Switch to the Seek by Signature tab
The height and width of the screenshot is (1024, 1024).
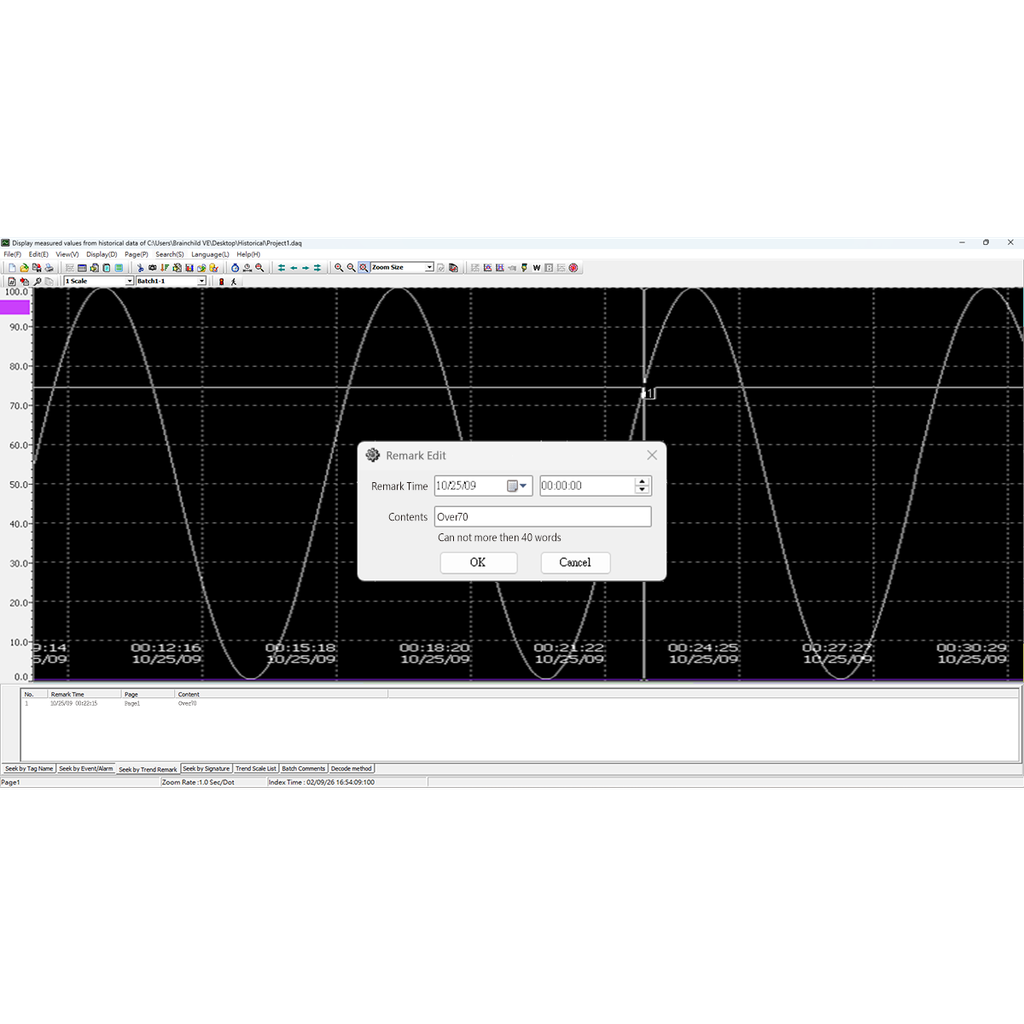coord(206,768)
